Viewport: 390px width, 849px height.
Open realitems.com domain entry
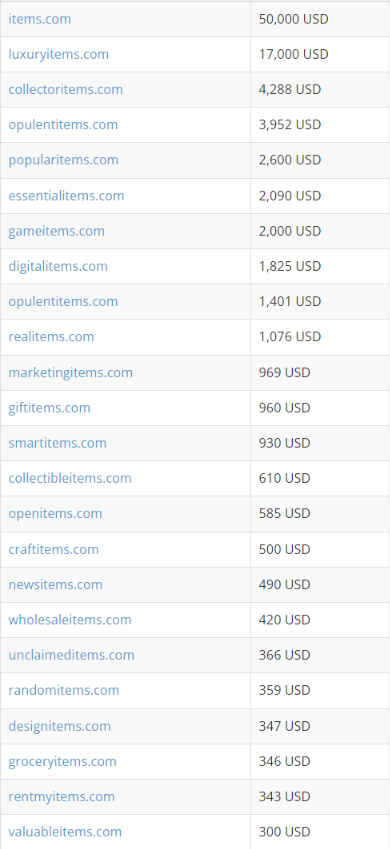click(51, 337)
